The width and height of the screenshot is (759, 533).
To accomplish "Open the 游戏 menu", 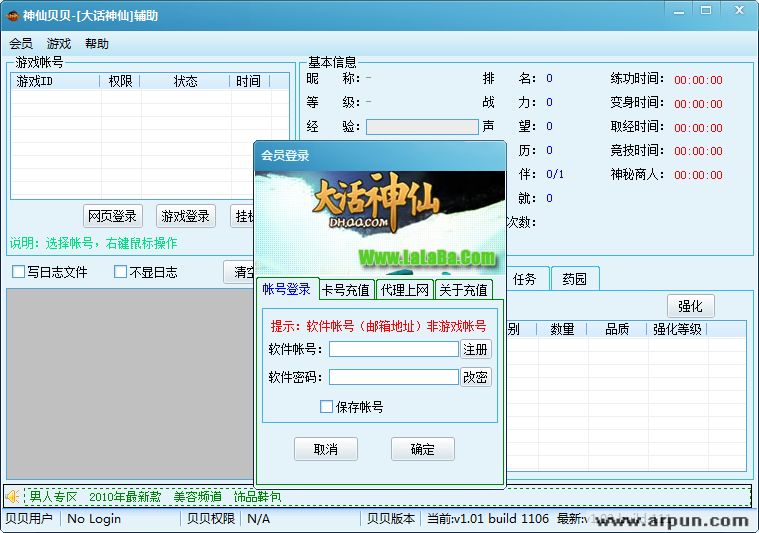I will (59, 44).
